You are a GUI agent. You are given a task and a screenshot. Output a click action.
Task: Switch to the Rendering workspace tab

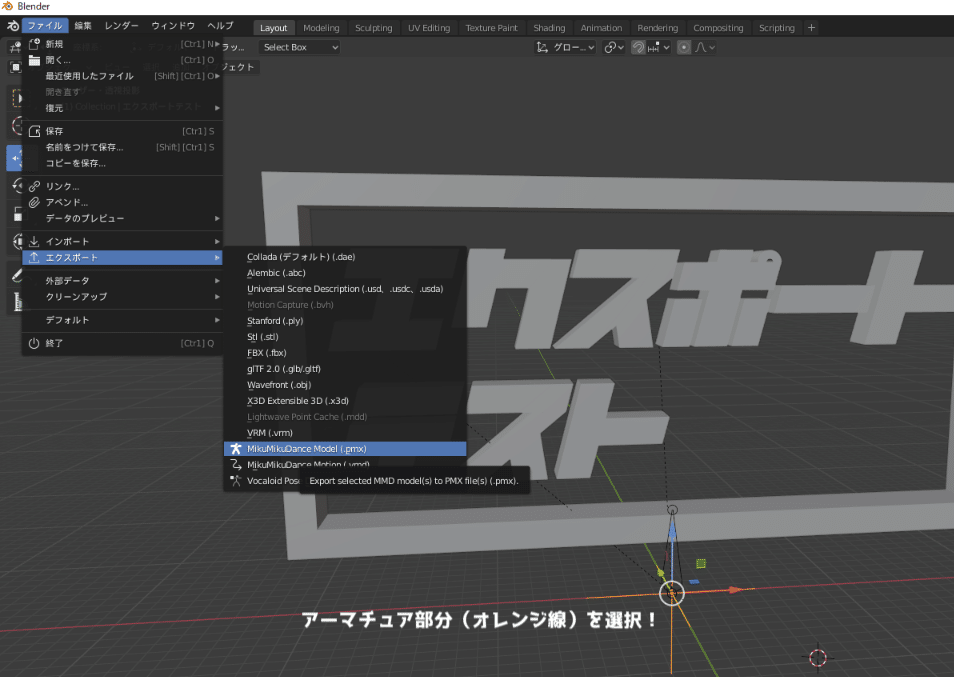tap(658, 28)
